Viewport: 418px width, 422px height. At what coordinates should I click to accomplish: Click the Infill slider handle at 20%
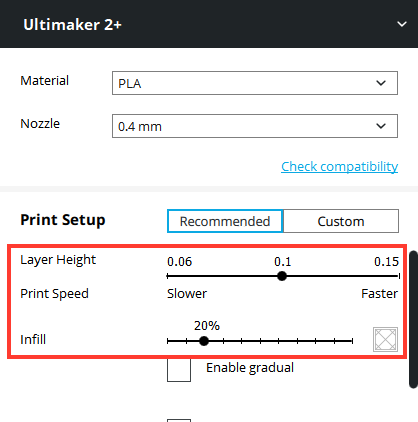tap(204, 341)
